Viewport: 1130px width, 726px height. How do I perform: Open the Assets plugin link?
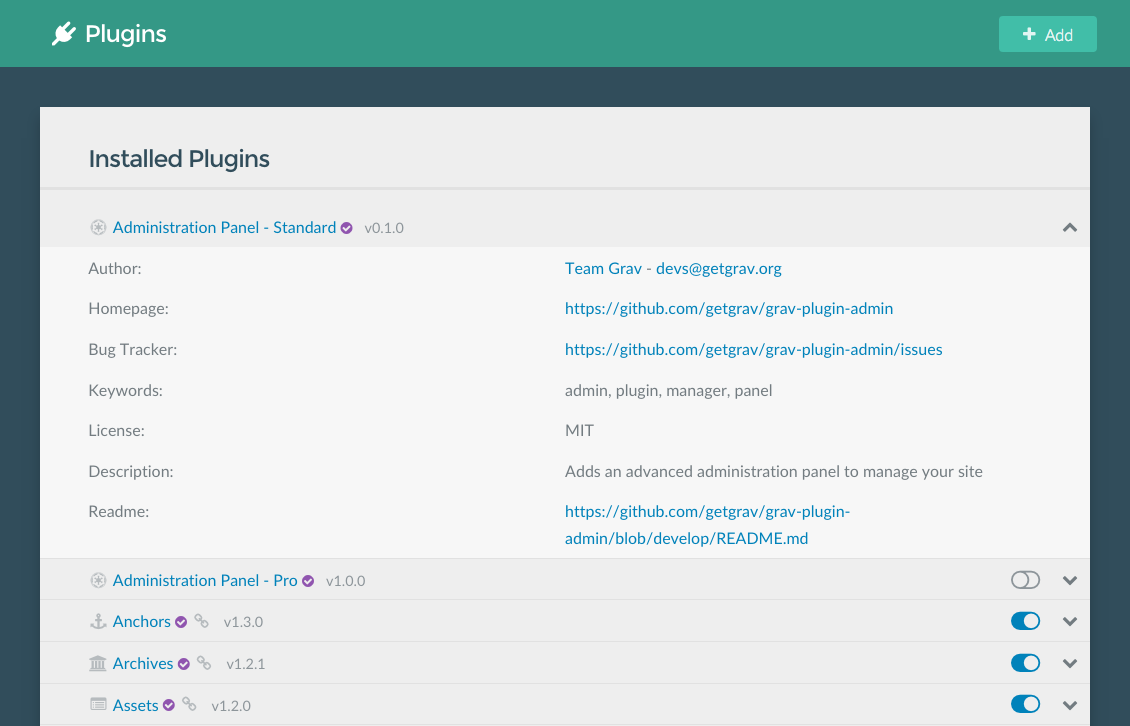[x=135, y=705]
